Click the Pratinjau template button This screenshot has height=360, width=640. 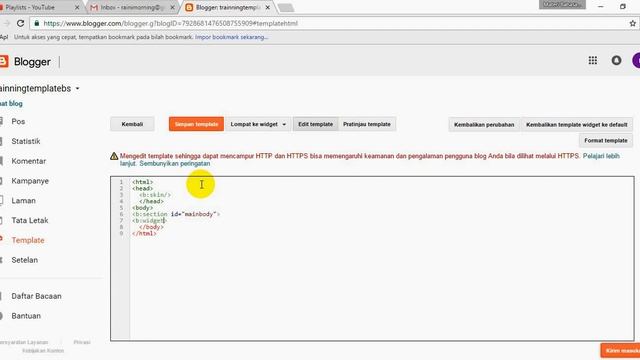click(367, 124)
